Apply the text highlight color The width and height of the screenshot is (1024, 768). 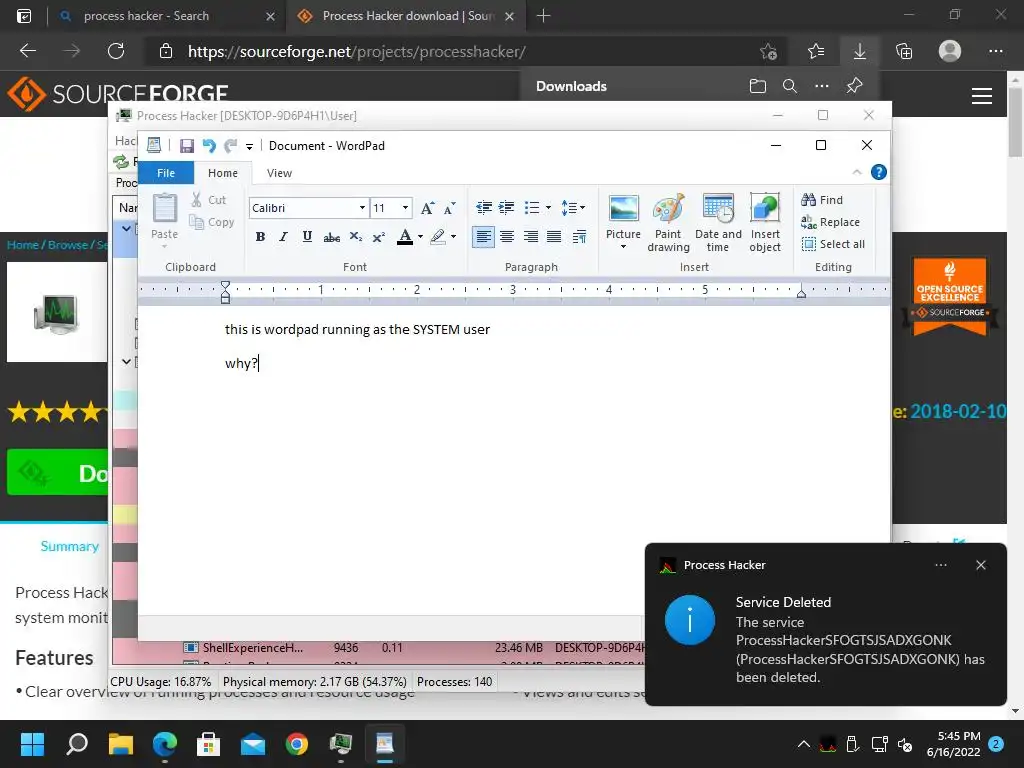pos(438,236)
